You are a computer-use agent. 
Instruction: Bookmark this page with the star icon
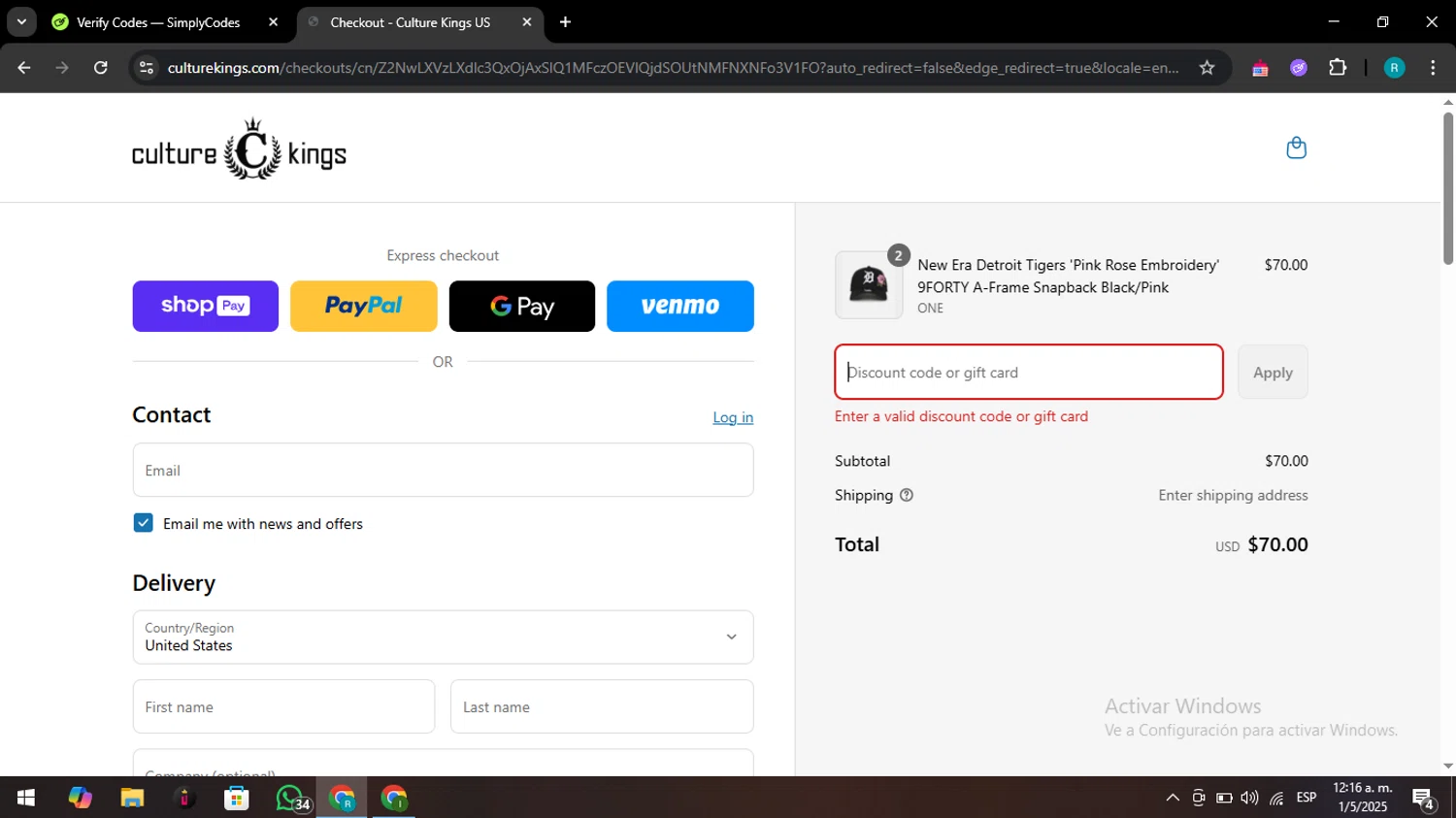tap(1207, 68)
